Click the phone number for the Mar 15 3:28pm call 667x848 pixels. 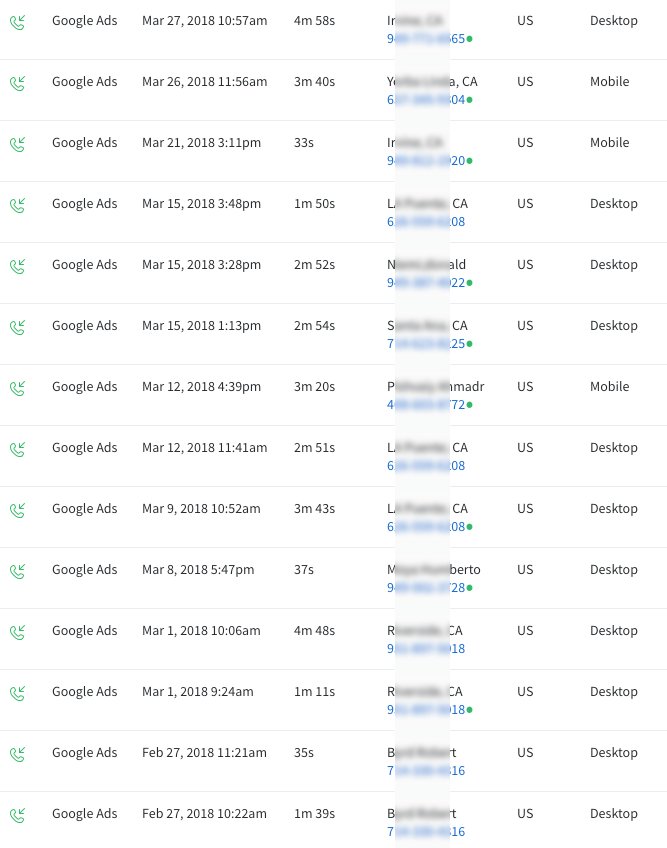click(426, 283)
